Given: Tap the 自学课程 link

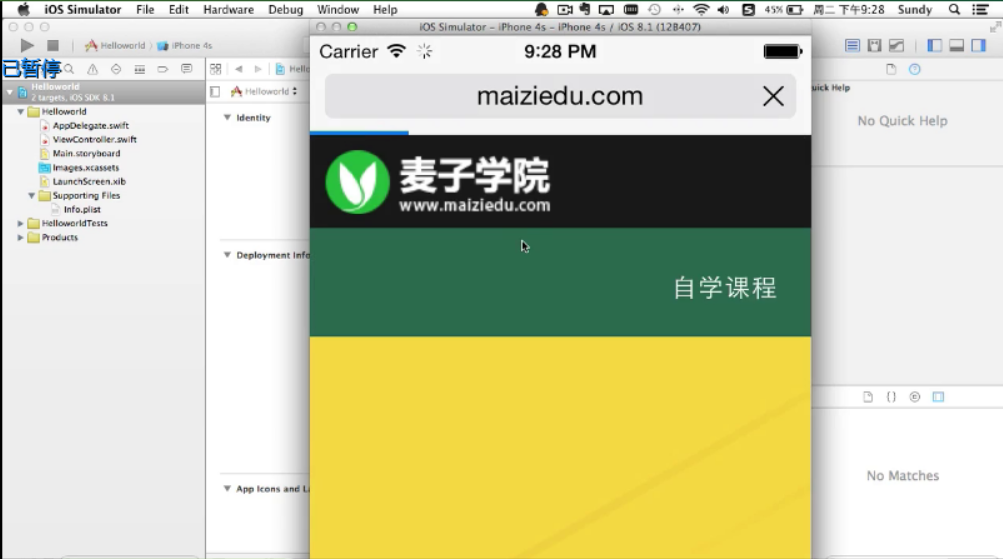Looking at the screenshot, I should tap(725, 288).
